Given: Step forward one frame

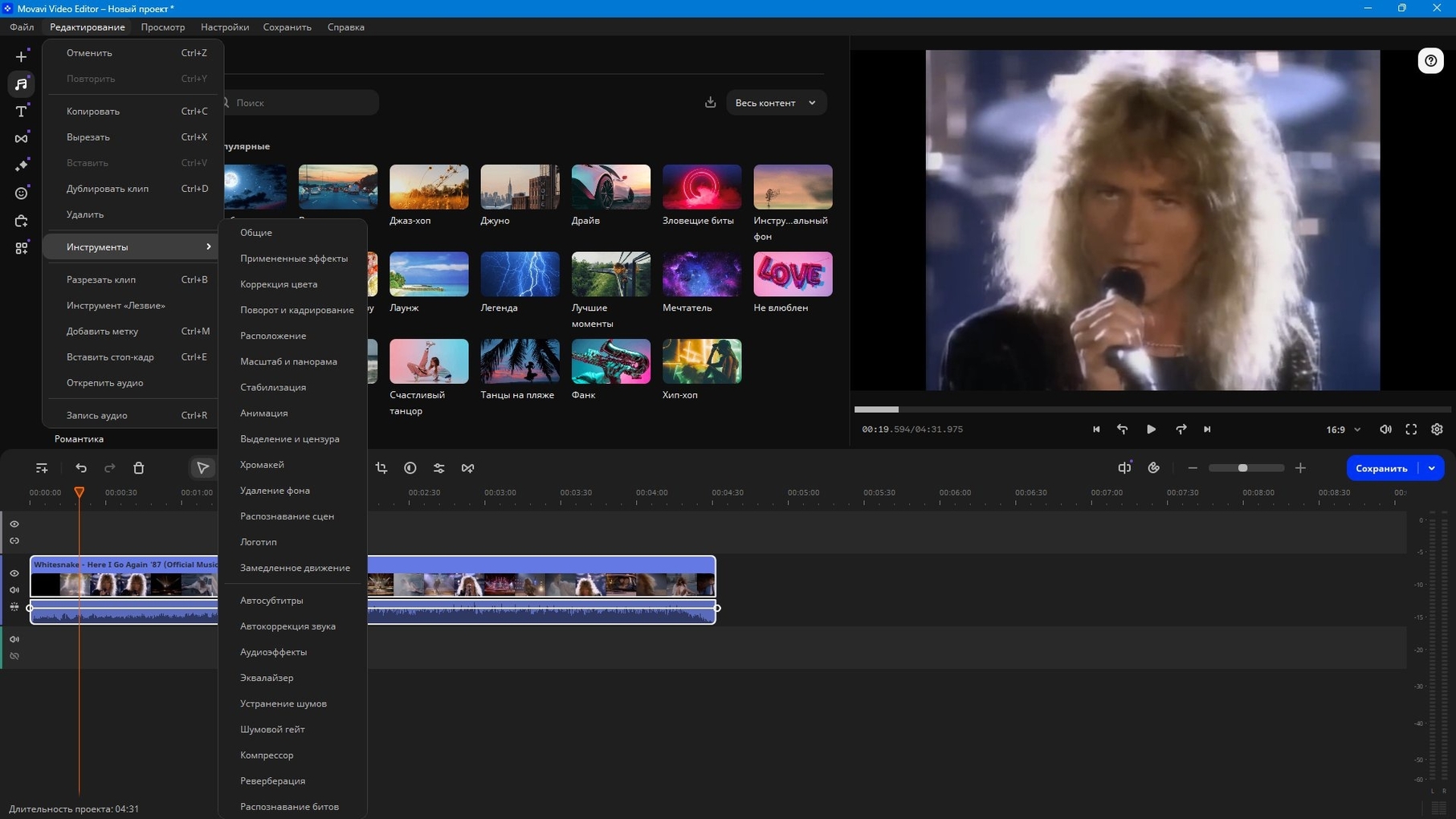Looking at the screenshot, I should (1181, 430).
